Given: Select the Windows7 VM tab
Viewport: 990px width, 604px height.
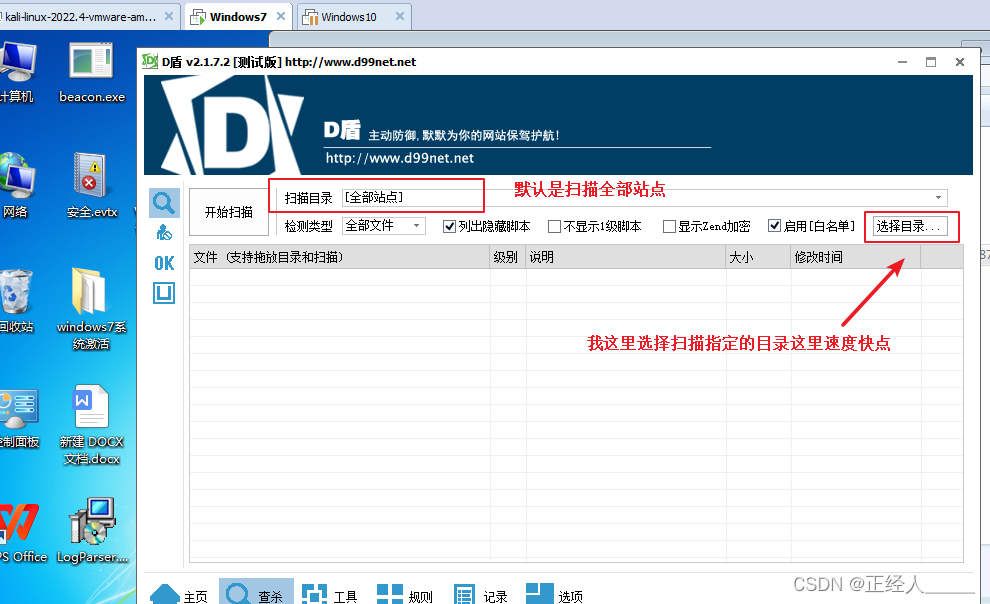Looking at the screenshot, I should pyautogui.click(x=238, y=17).
